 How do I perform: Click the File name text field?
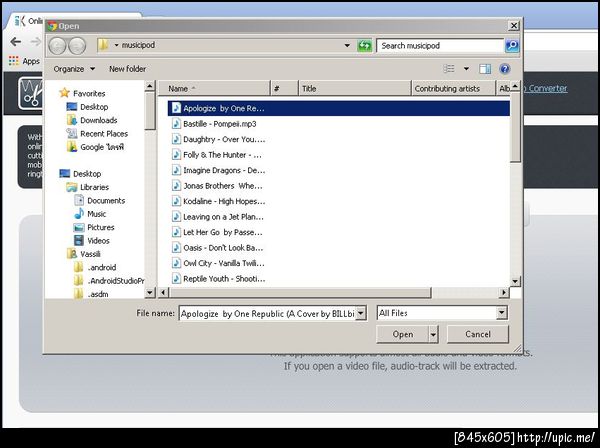coord(267,313)
